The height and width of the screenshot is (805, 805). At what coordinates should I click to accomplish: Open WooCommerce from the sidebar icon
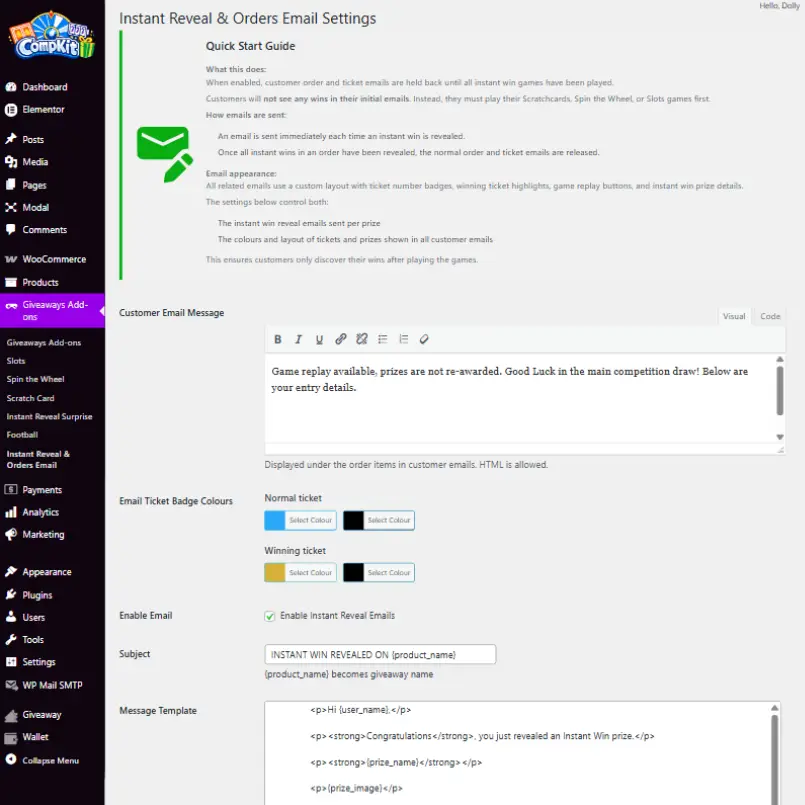[10, 258]
